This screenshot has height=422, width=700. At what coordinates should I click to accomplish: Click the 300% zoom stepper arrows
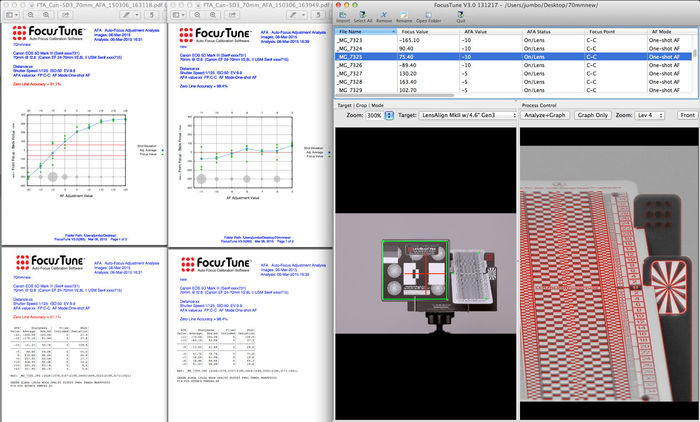coord(387,115)
